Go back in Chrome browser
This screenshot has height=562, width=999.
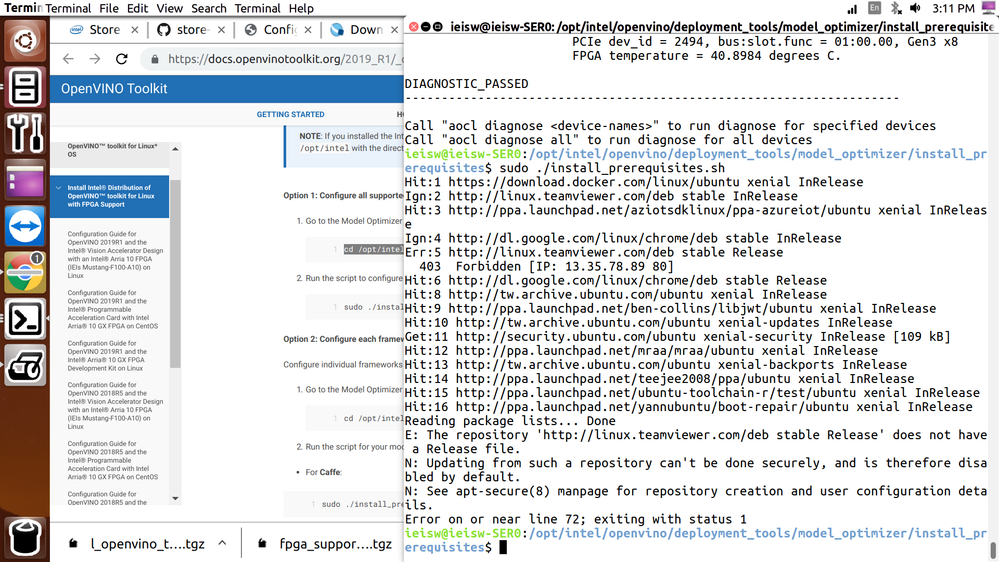click(68, 59)
